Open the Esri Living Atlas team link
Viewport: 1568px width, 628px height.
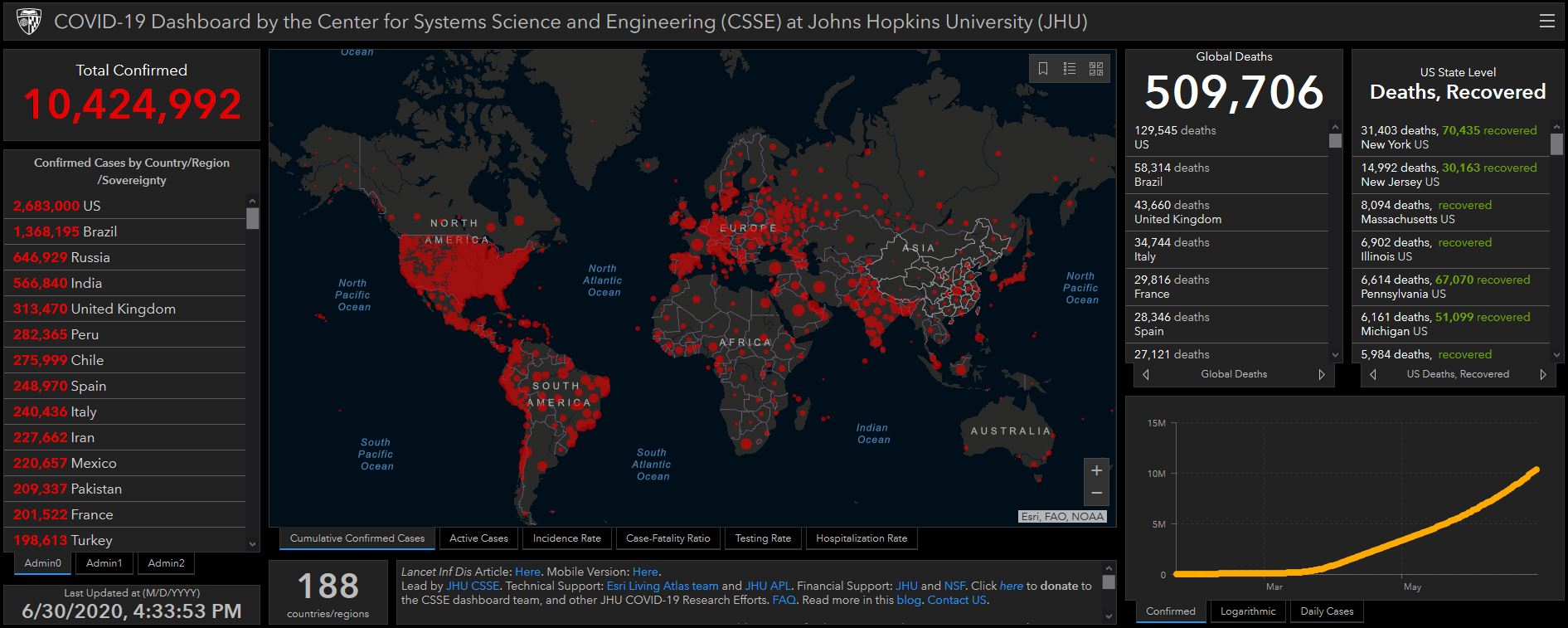coord(663,586)
